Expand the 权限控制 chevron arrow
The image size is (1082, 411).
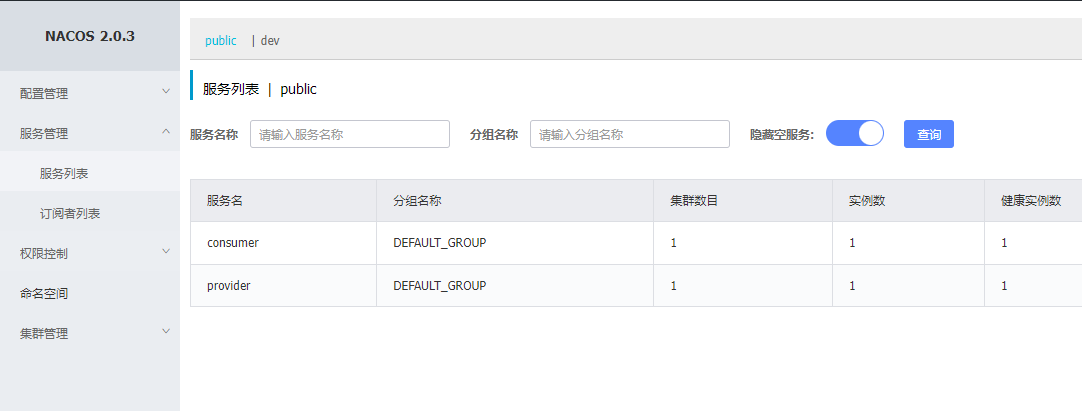point(166,252)
